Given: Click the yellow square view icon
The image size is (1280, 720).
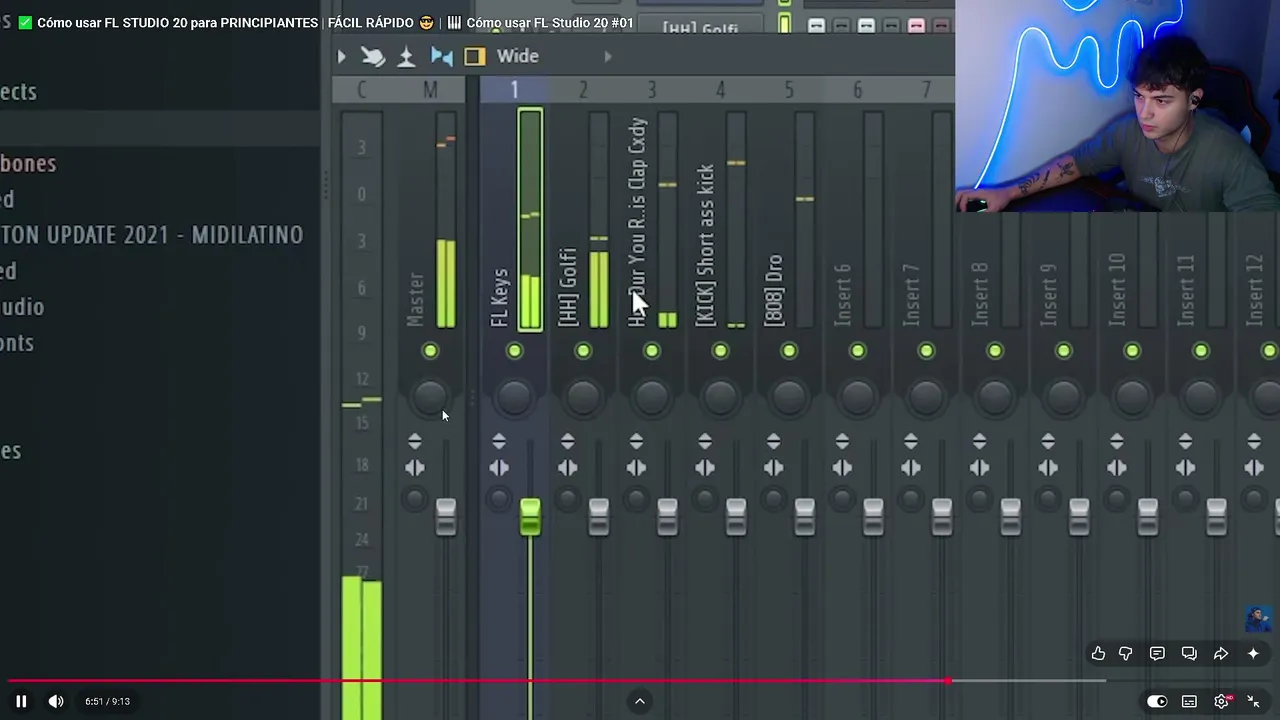Looking at the screenshot, I should pos(475,57).
